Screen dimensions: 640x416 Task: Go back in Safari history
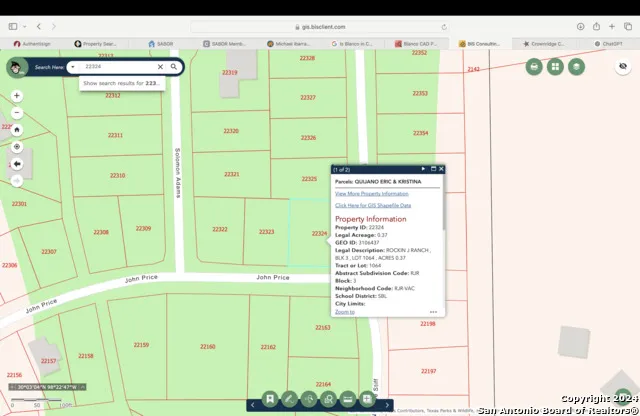tap(39, 27)
